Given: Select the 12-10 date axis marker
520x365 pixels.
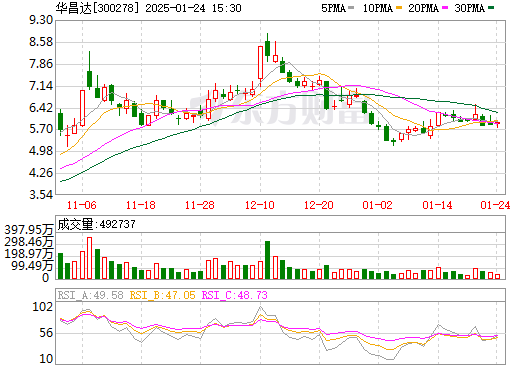Looking at the screenshot, I should 260,205.
